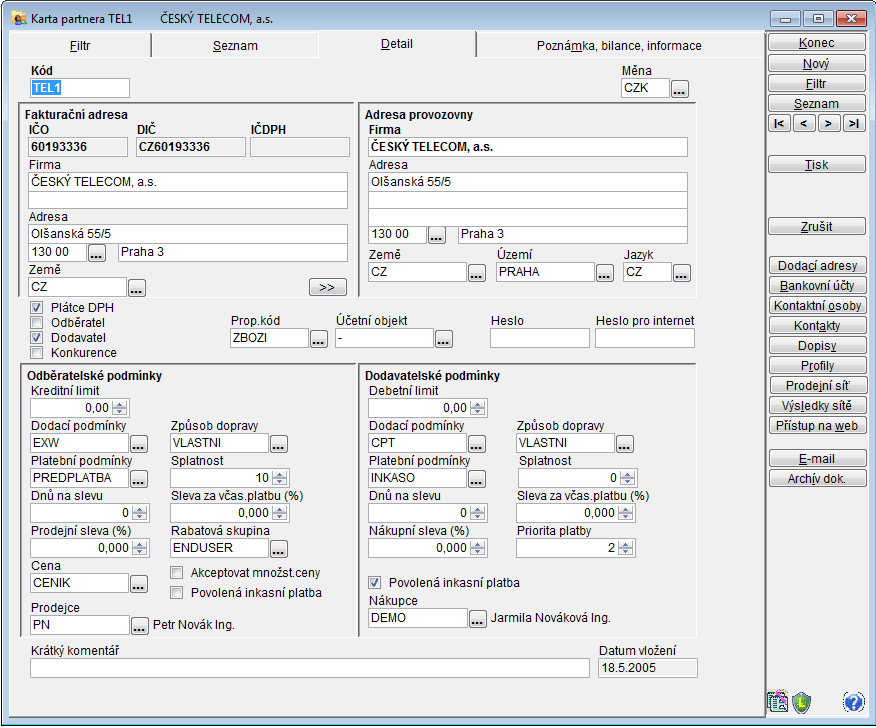Toggle the Dodavatel checkbox

coord(37,338)
